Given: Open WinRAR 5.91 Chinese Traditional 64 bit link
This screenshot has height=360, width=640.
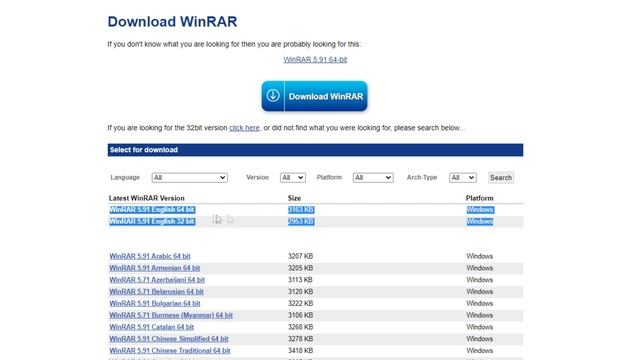Looking at the screenshot, I should (x=170, y=351).
